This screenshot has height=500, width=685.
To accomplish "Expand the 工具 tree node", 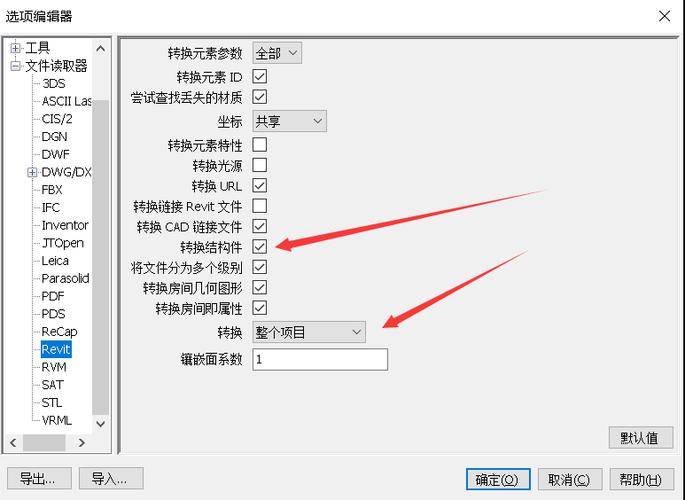I will point(15,48).
